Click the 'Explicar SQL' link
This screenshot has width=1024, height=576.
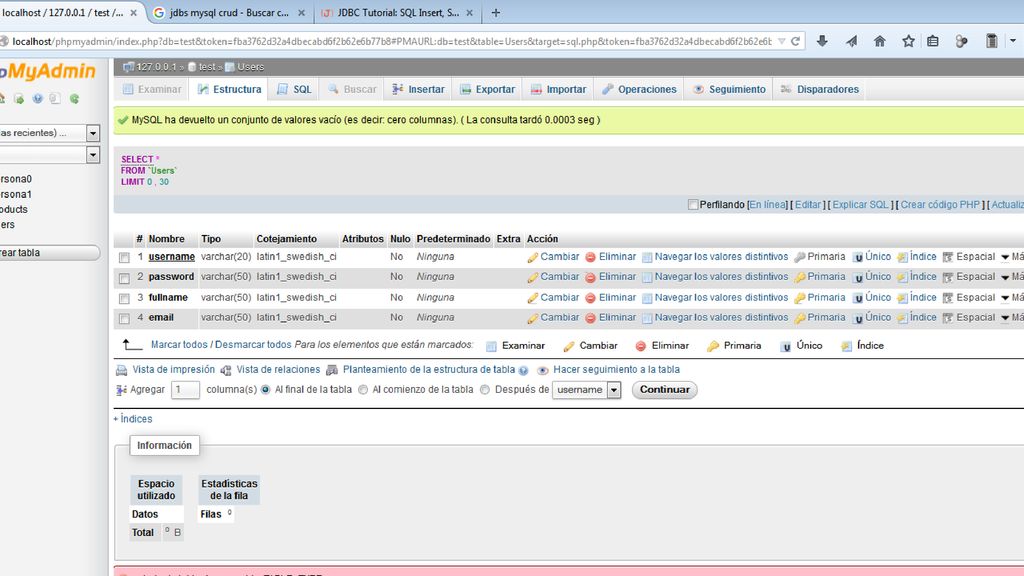(x=860, y=204)
